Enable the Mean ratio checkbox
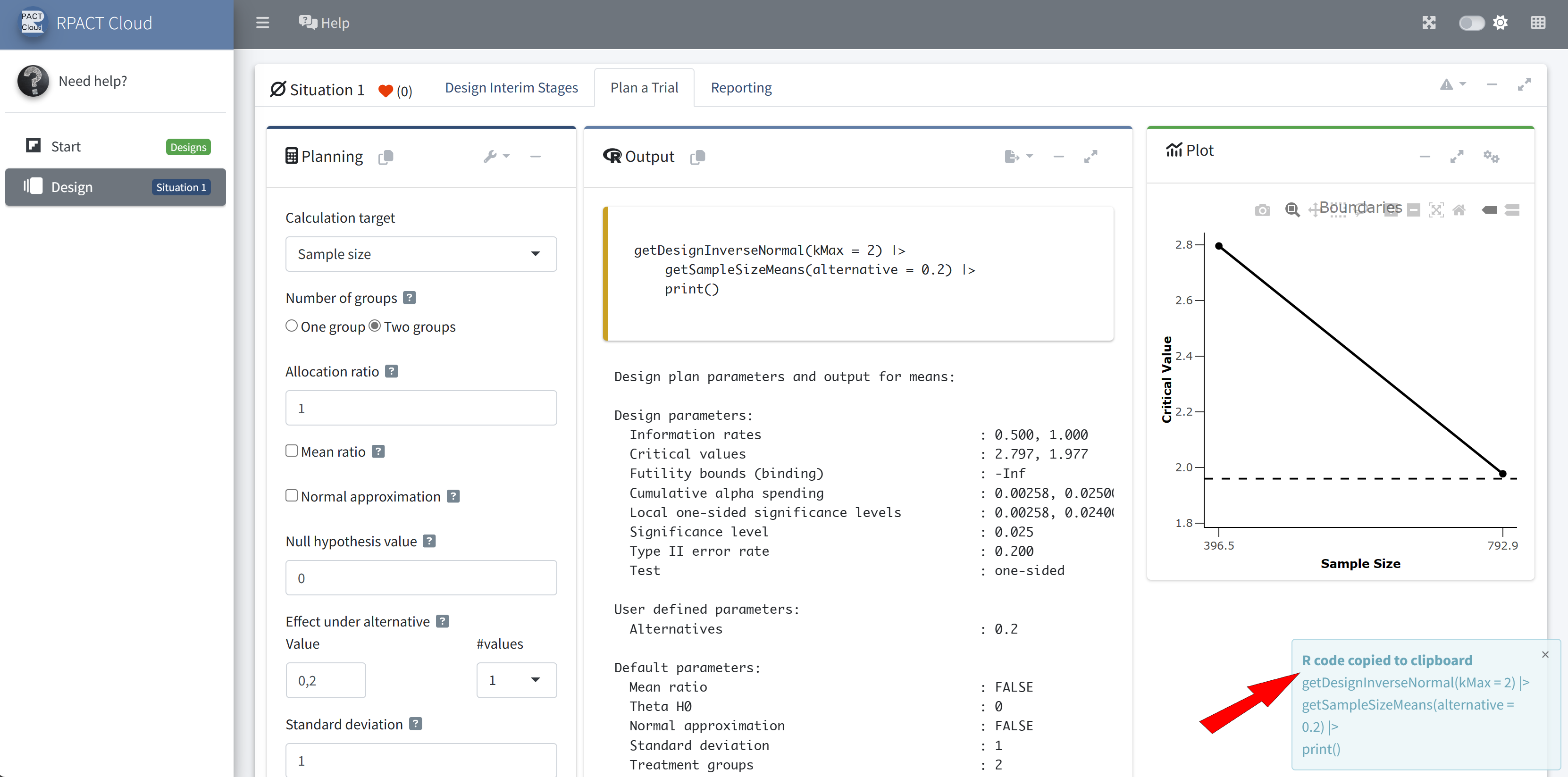Image resolution: width=1568 pixels, height=777 pixels. tap(292, 451)
